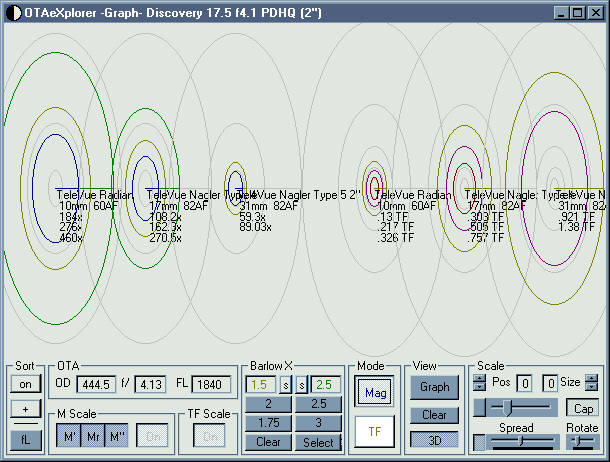
Task: Click the '+' button in Sort group
Action: coord(25,409)
